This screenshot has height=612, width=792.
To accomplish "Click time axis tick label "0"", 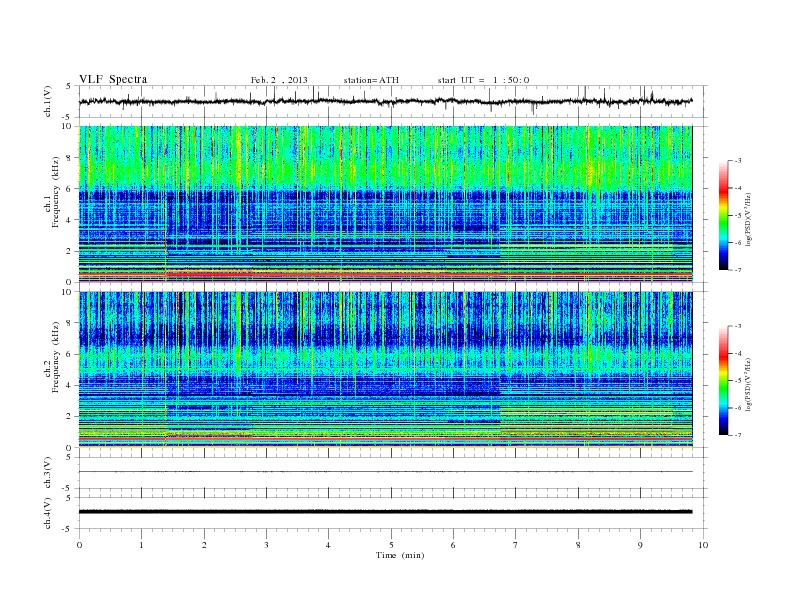I will click(79, 545).
